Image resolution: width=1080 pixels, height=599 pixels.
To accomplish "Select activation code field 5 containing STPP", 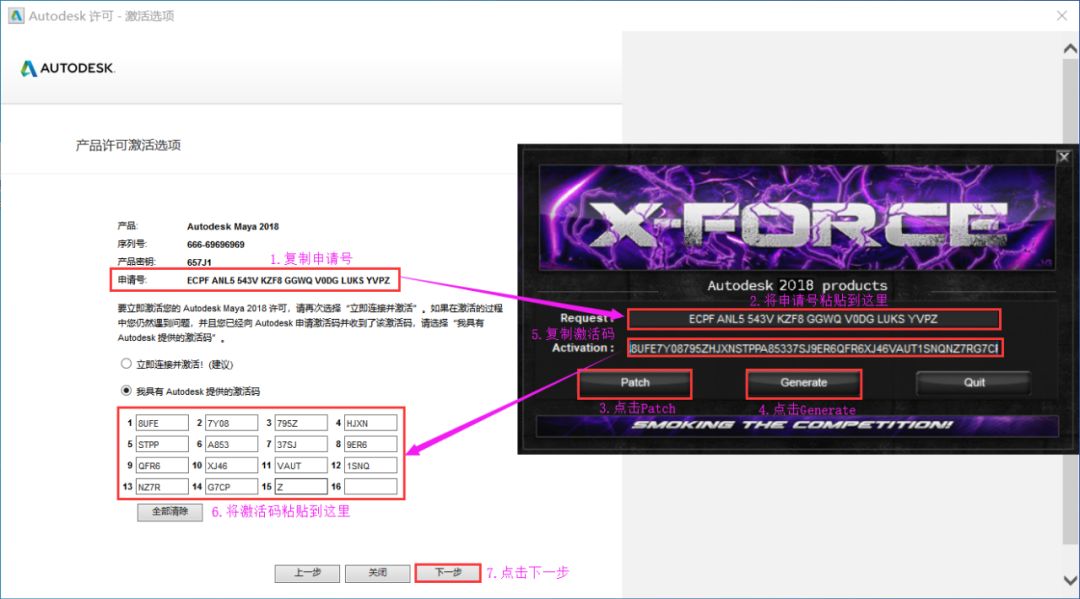I will tap(162, 444).
